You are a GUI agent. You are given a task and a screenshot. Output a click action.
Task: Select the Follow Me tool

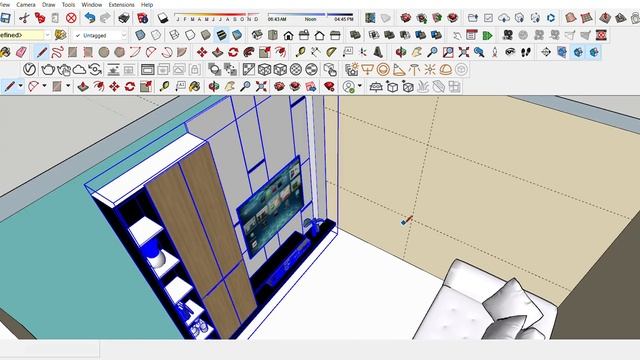coord(249,52)
